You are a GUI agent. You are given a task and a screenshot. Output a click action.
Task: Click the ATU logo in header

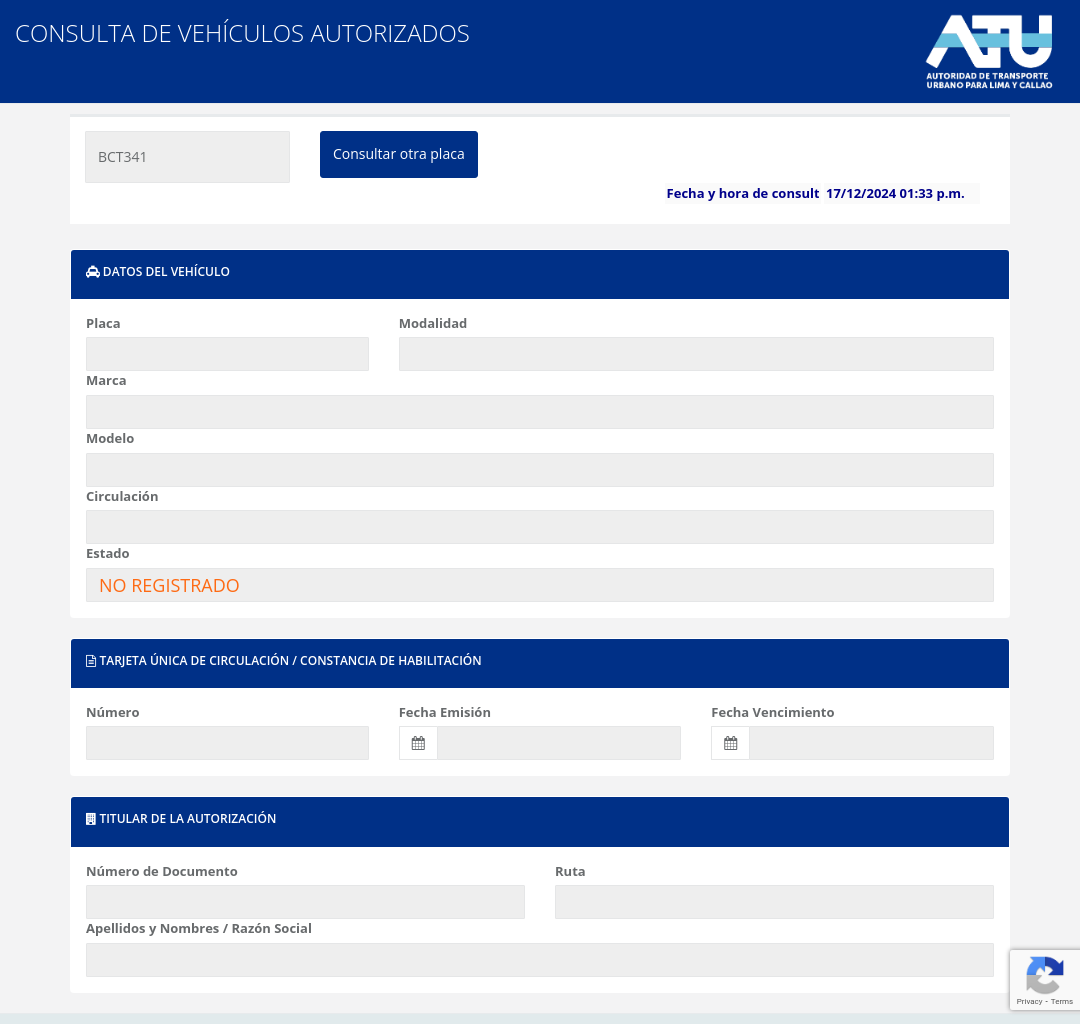(988, 51)
